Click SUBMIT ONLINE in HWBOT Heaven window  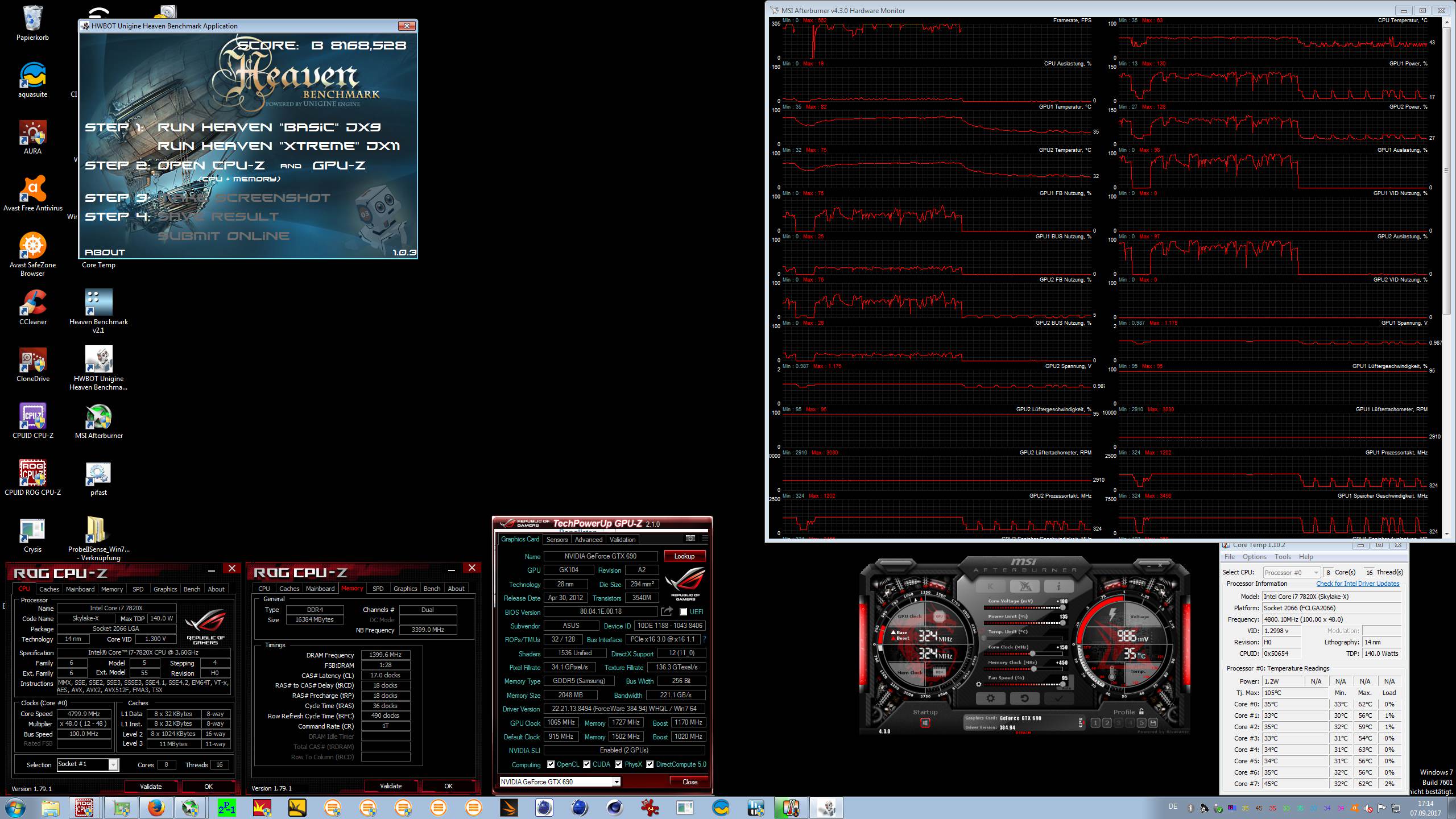[x=224, y=235]
